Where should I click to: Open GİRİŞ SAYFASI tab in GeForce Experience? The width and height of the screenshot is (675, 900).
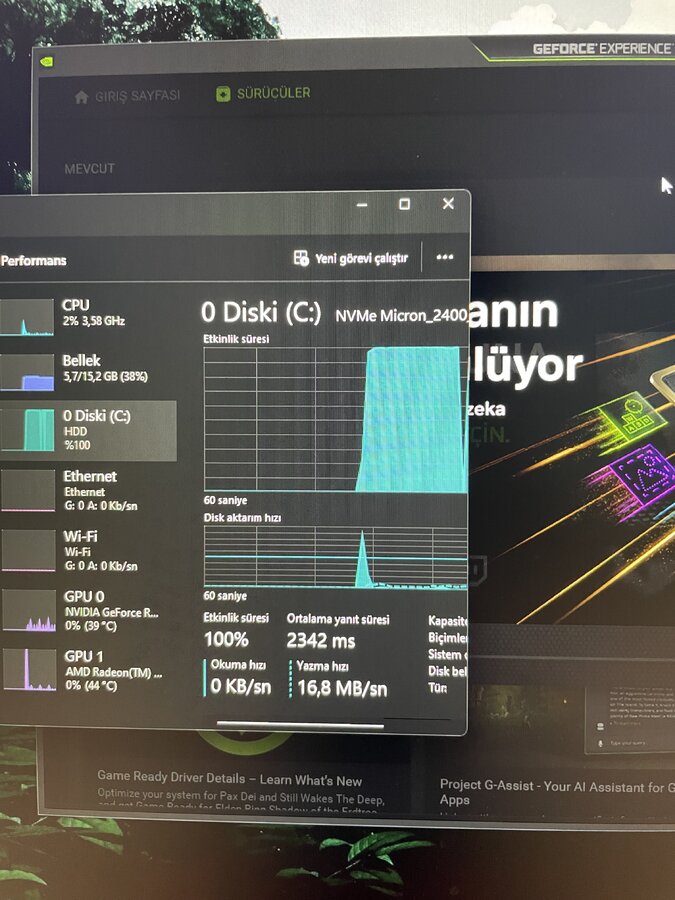point(127,96)
